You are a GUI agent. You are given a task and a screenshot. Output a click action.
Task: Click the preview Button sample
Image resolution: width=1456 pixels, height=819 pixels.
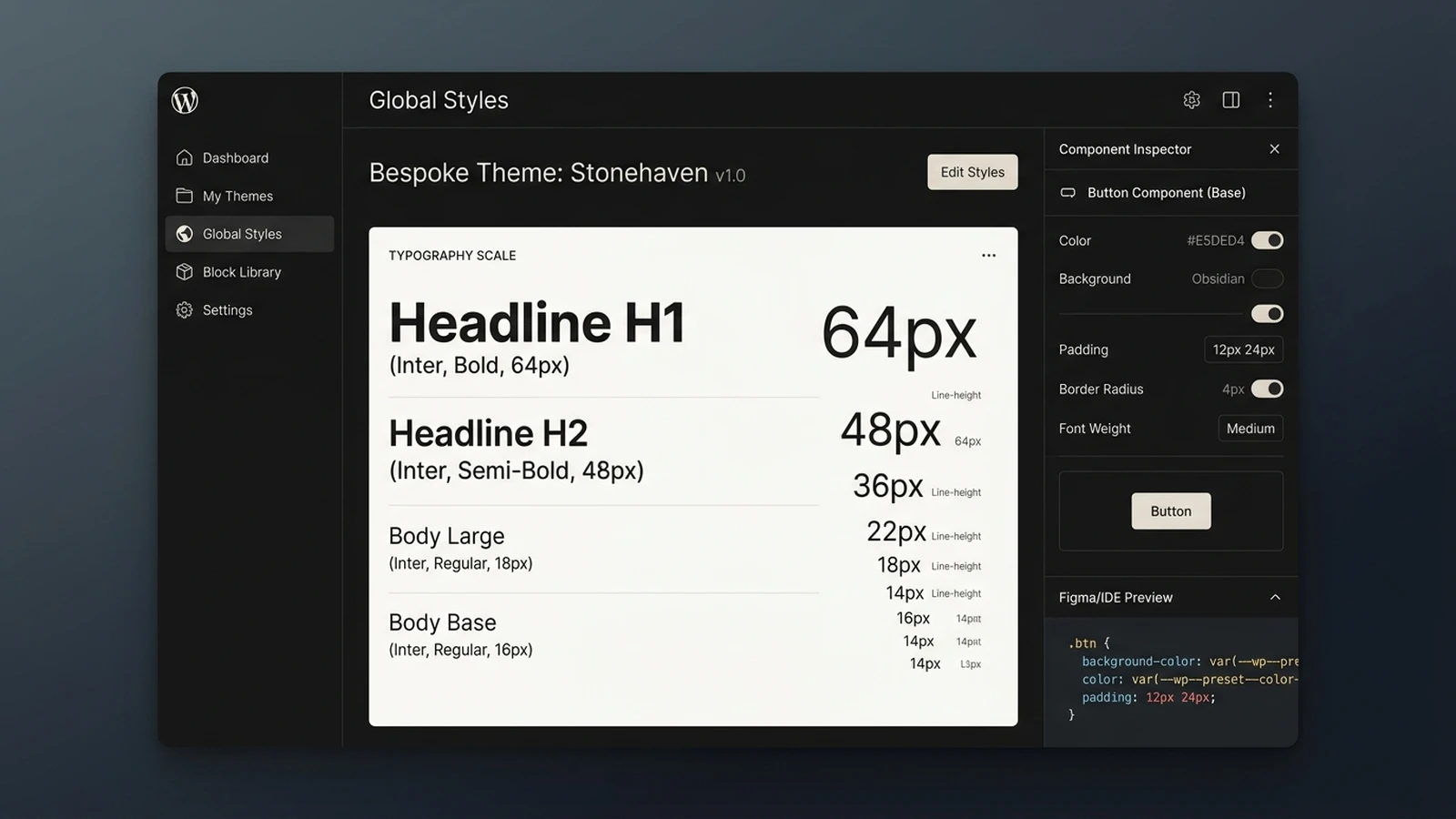[1170, 511]
